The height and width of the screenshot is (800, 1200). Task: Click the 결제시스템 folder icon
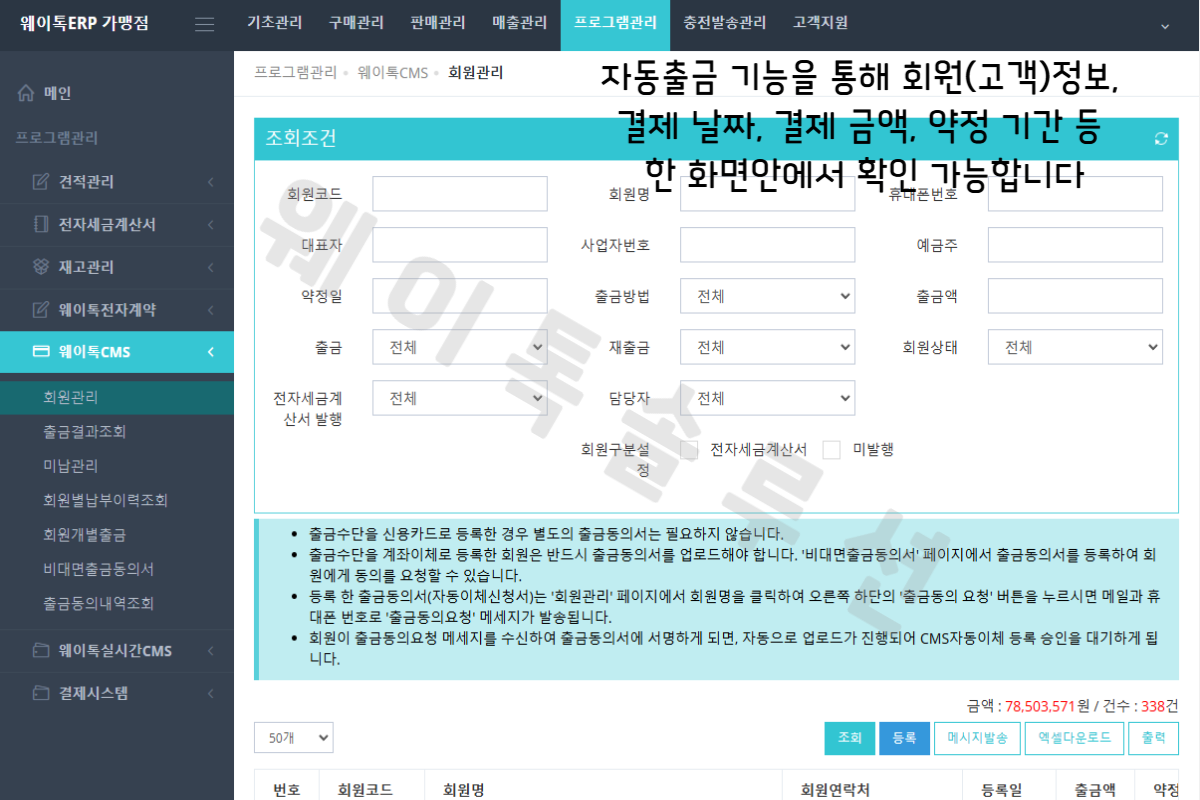point(41,693)
